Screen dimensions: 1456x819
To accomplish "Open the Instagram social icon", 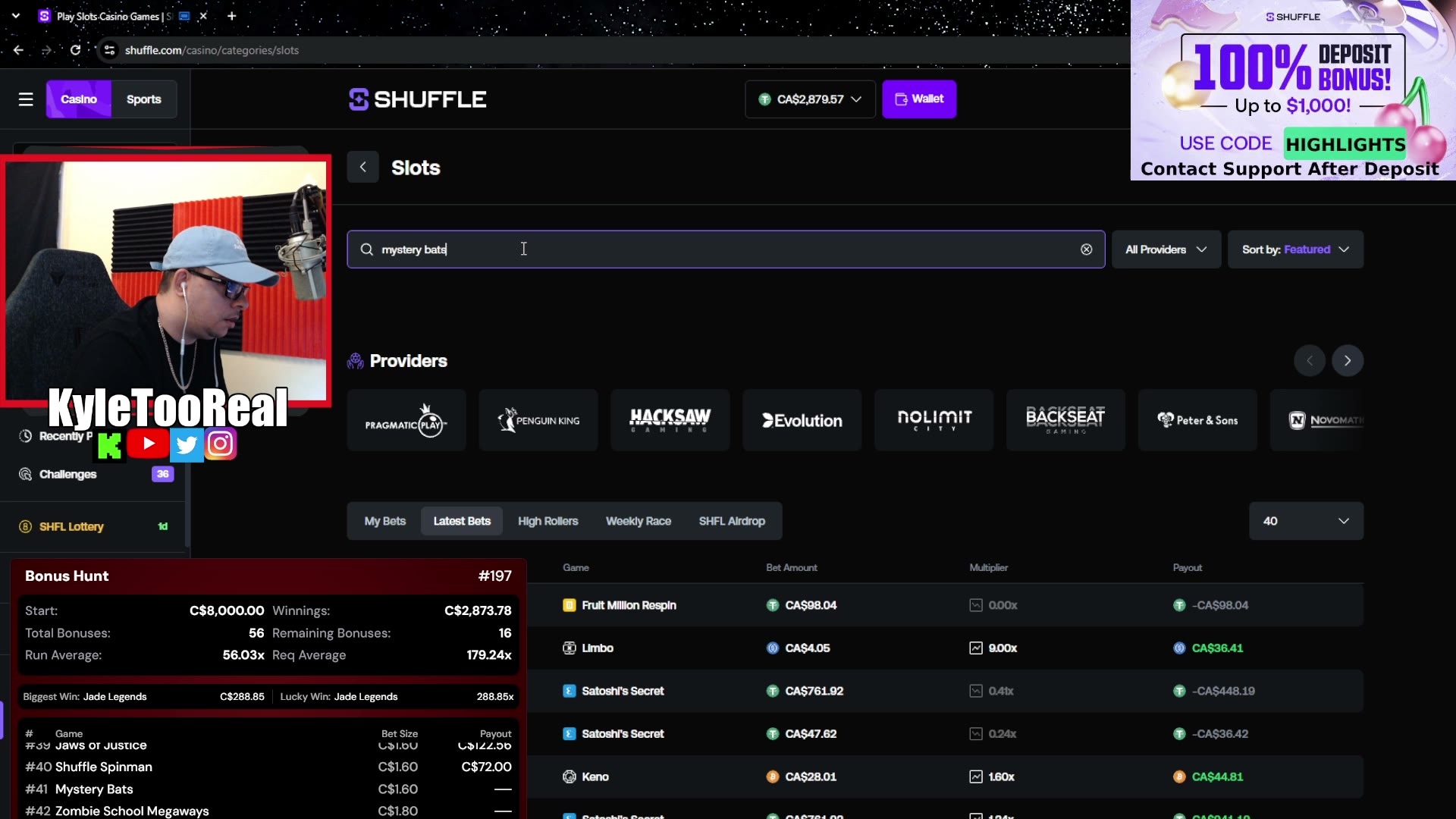I will point(221,444).
